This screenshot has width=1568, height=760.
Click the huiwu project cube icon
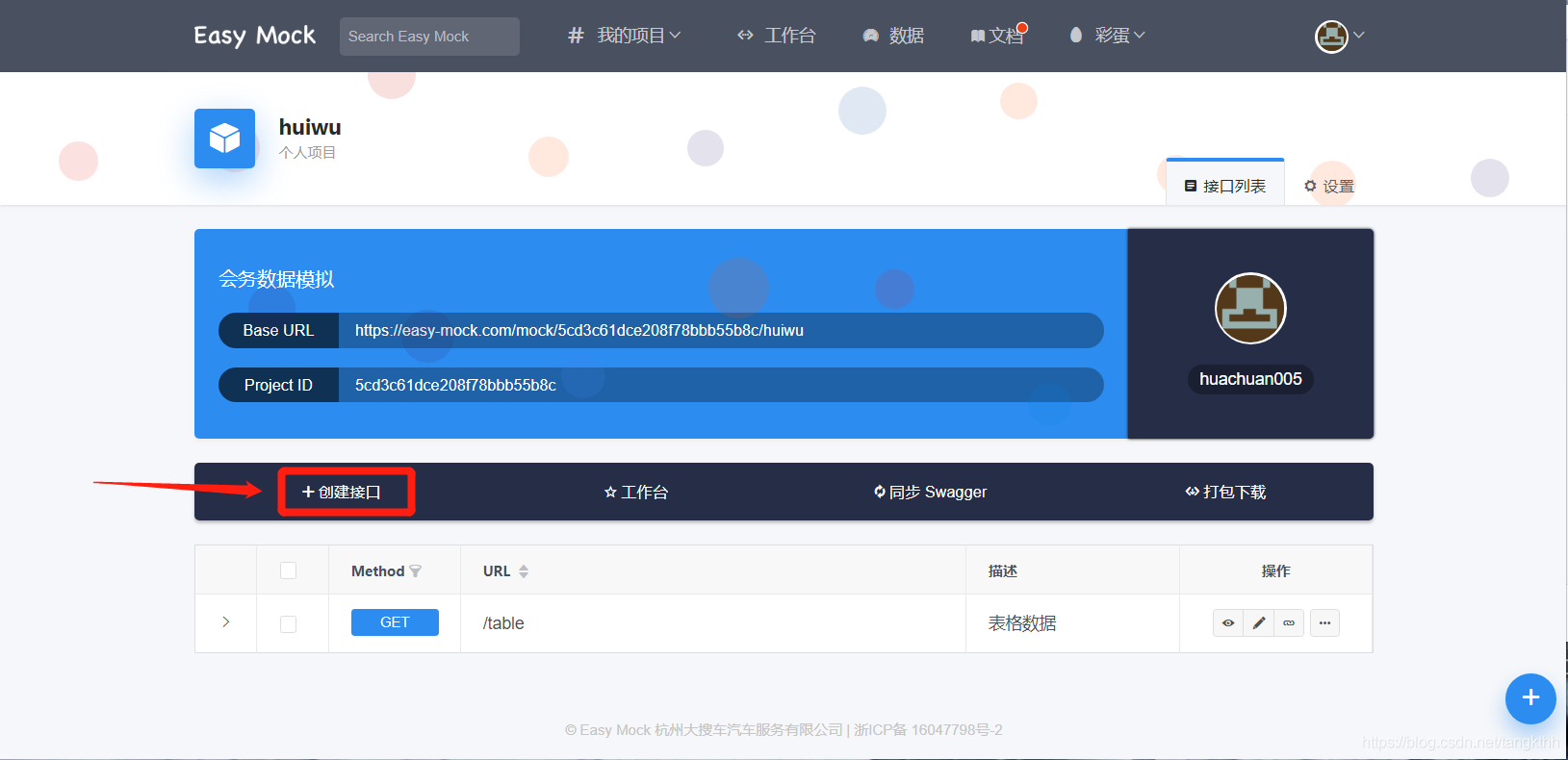224,139
